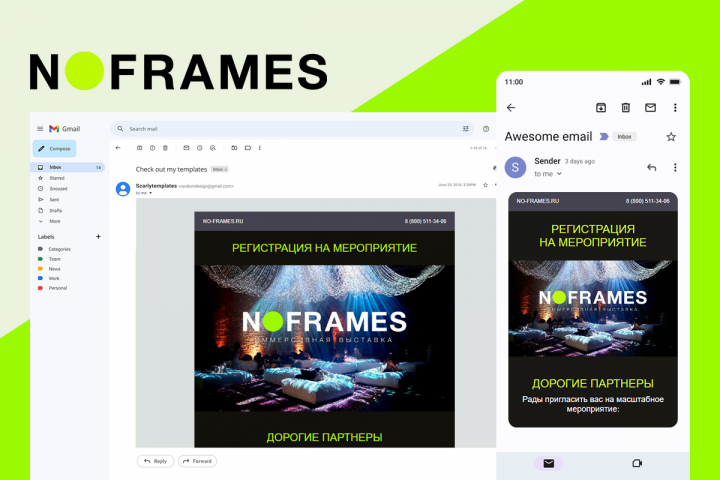The height and width of the screenshot is (480, 720).
Task: Add desktop email to tasks
Action: point(213,148)
